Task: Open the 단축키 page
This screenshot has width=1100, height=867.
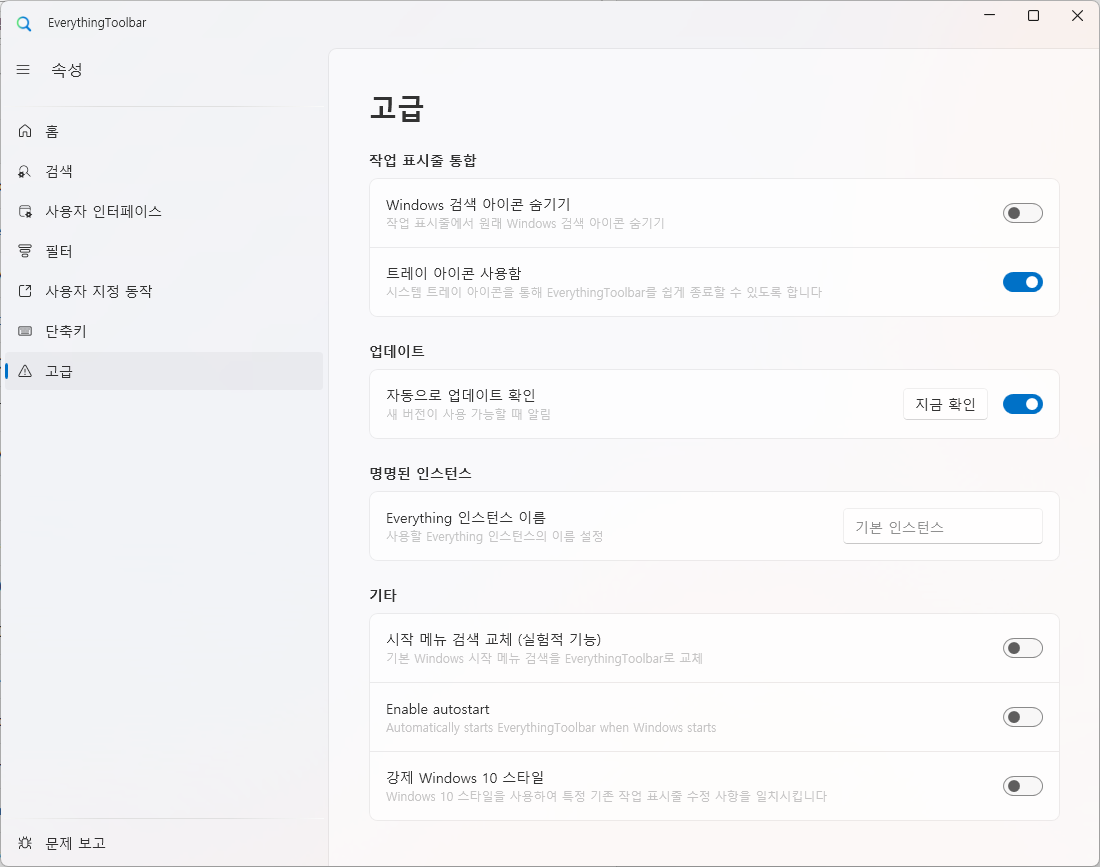Action: (163, 331)
